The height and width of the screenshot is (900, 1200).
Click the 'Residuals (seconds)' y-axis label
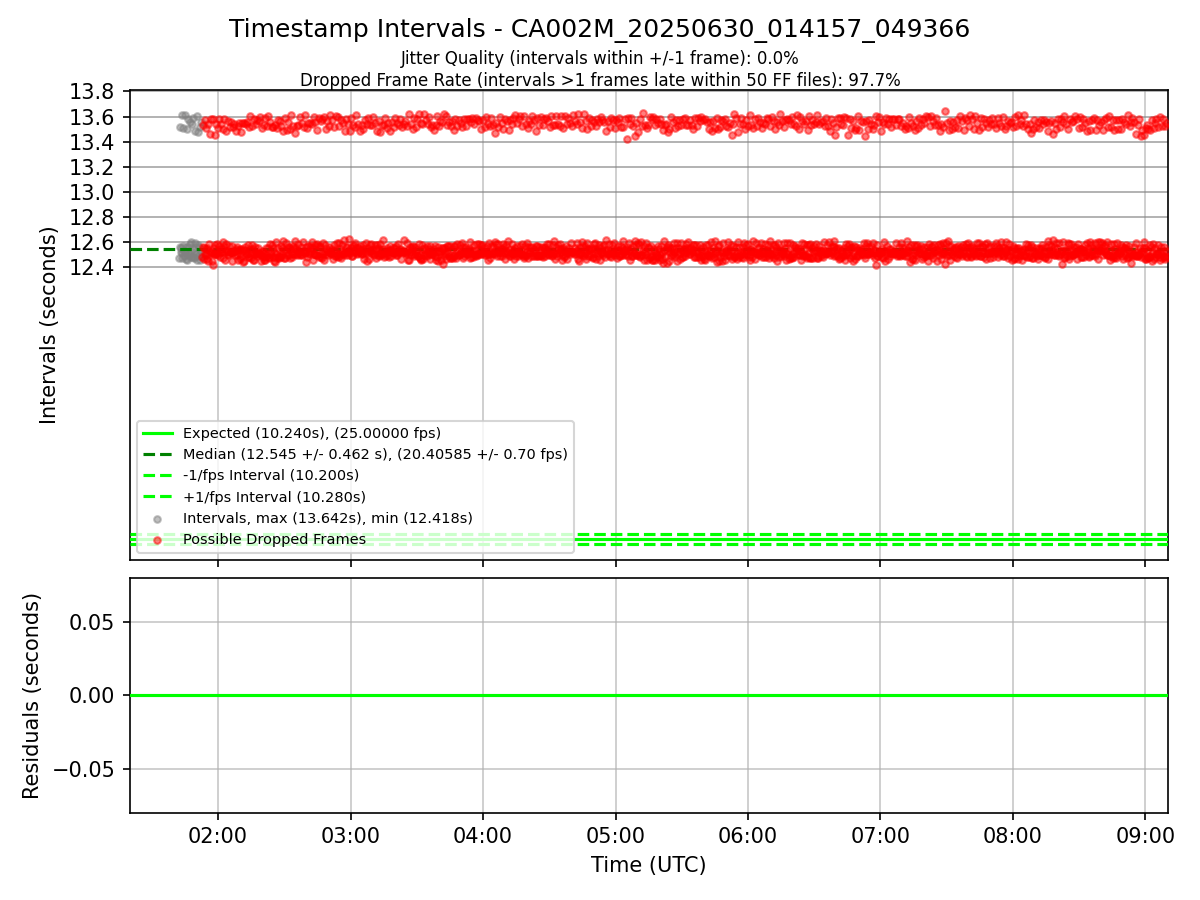pyautogui.click(x=32, y=696)
